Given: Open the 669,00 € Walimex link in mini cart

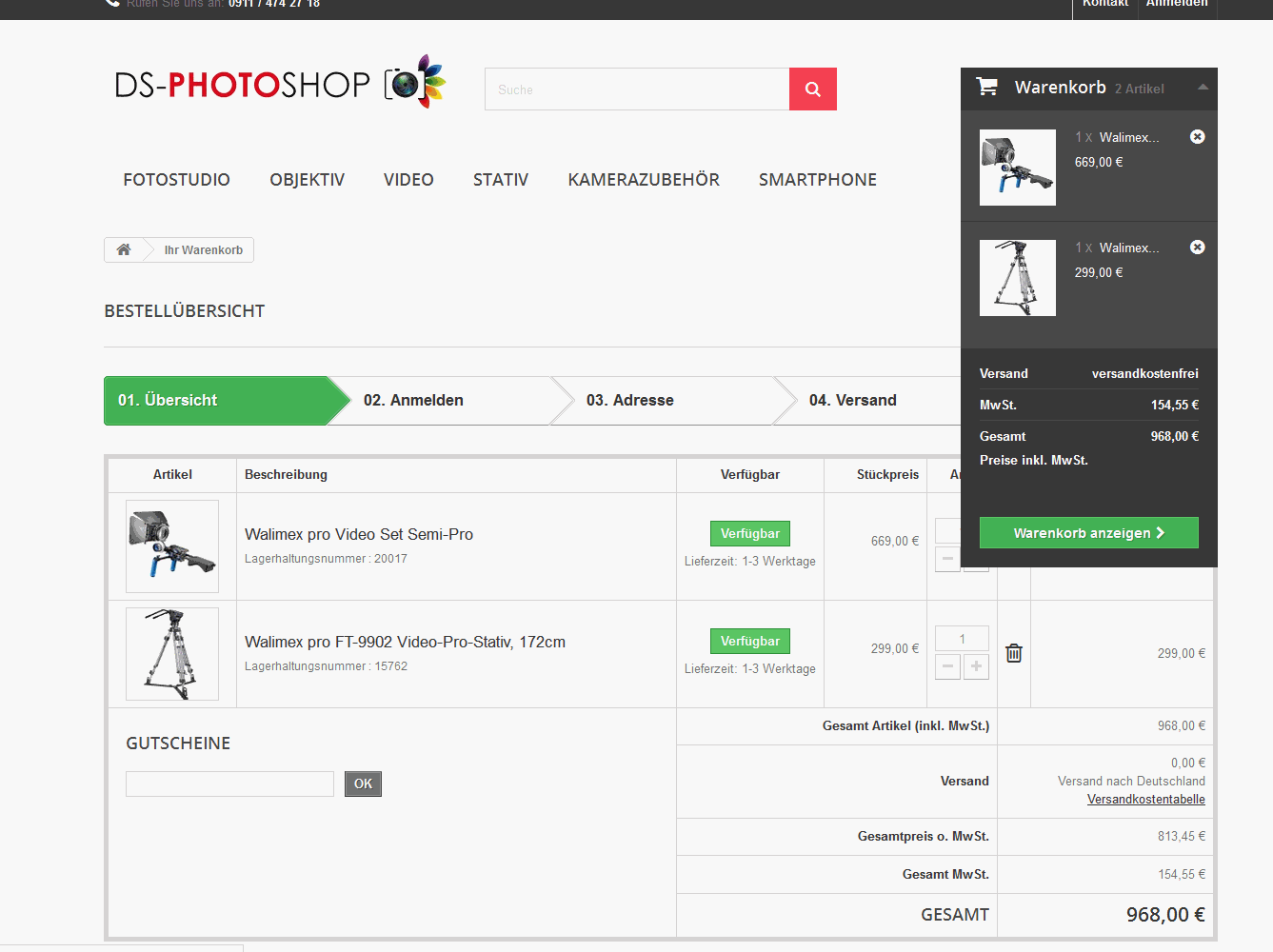Looking at the screenshot, I should pyautogui.click(x=1129, y=137).
